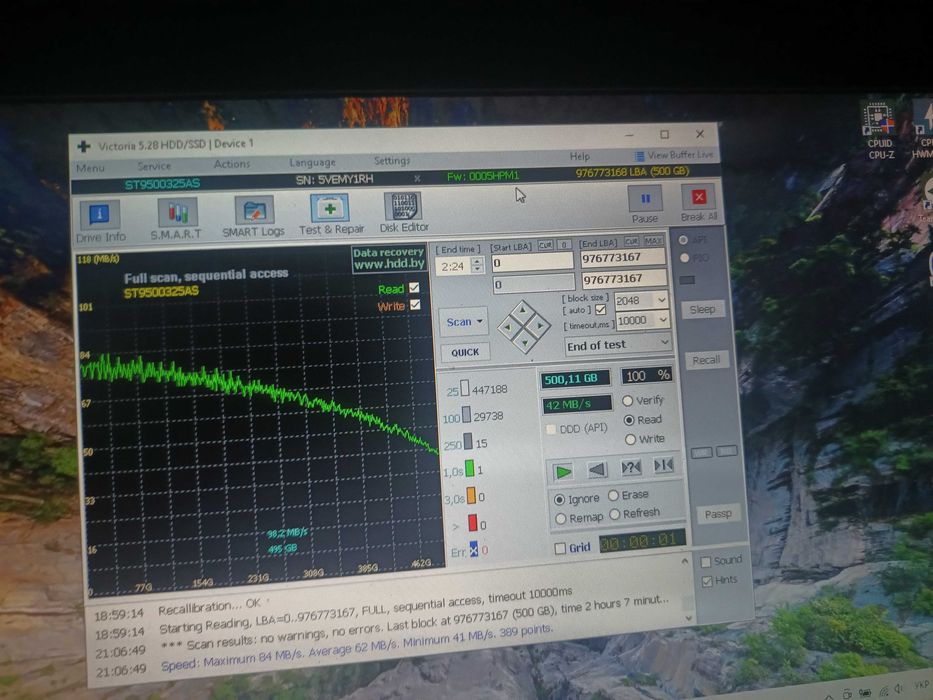Viewport: 933px width, 700px height.
Task: Open the Help menu
Action: coord(580,156)
